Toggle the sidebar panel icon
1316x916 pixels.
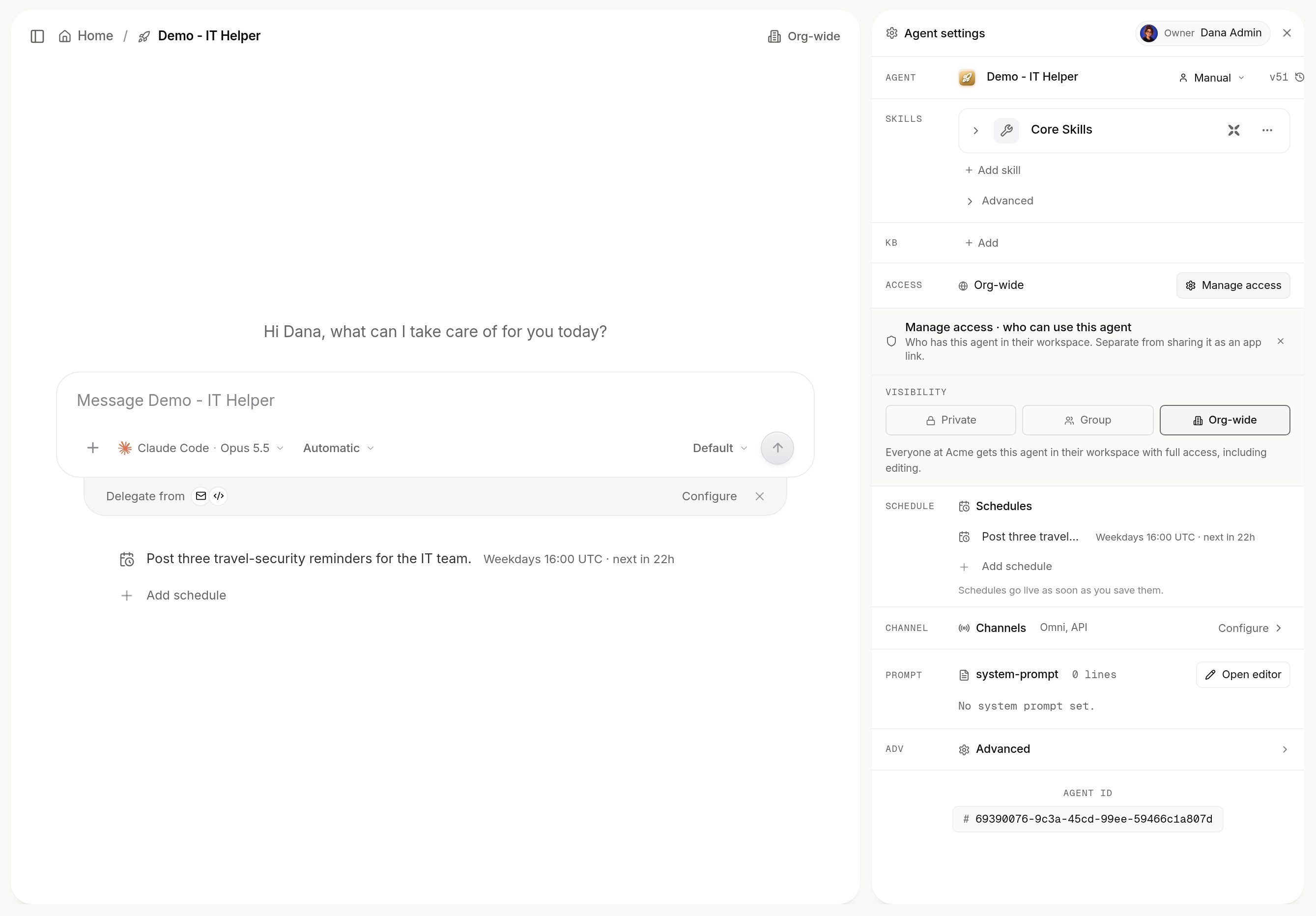point(37,36)
